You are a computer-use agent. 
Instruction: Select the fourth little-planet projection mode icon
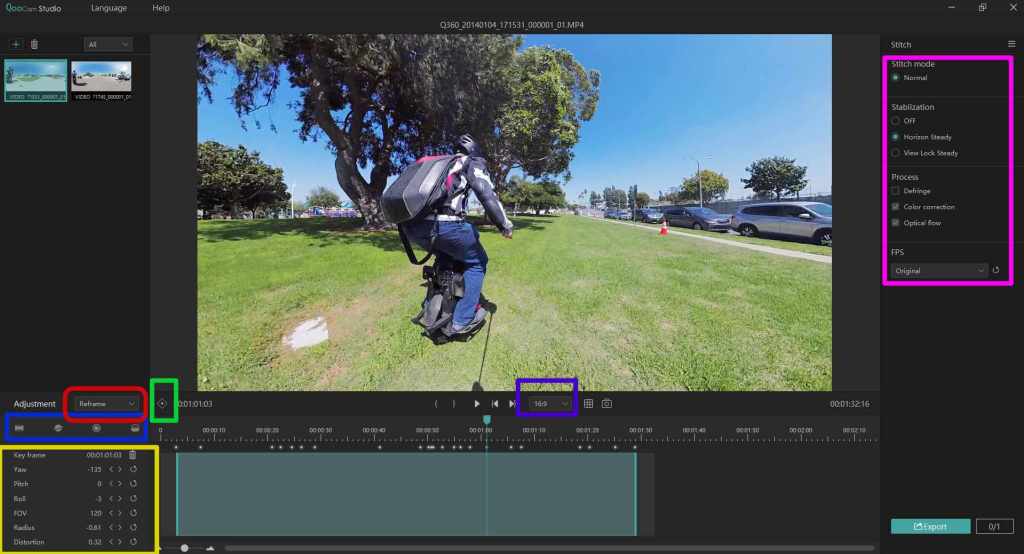coord(135,428)
